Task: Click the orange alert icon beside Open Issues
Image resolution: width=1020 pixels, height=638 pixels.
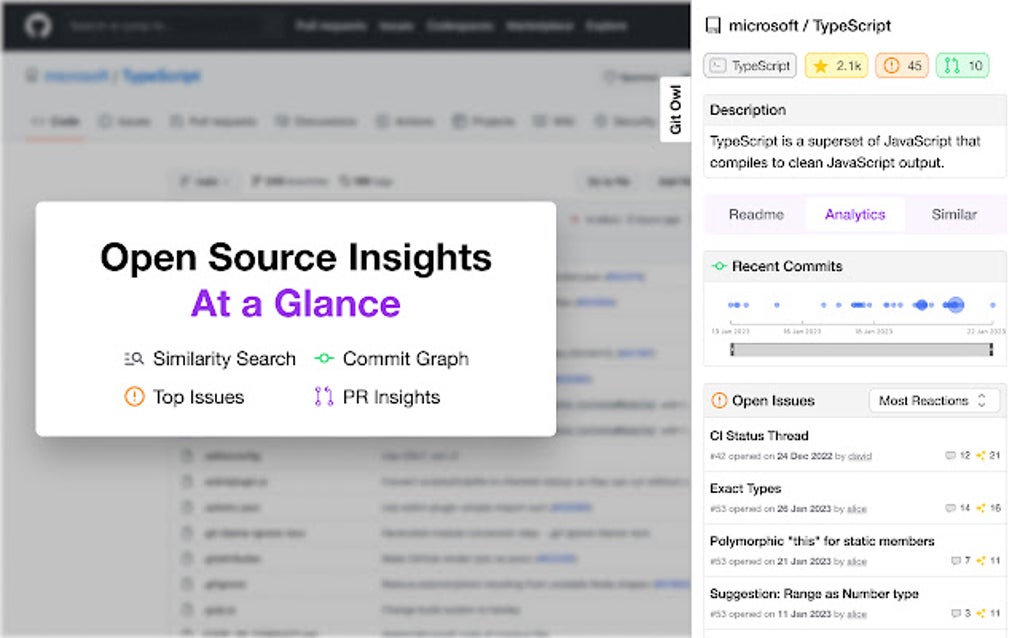Action: (x=719, y=401)
